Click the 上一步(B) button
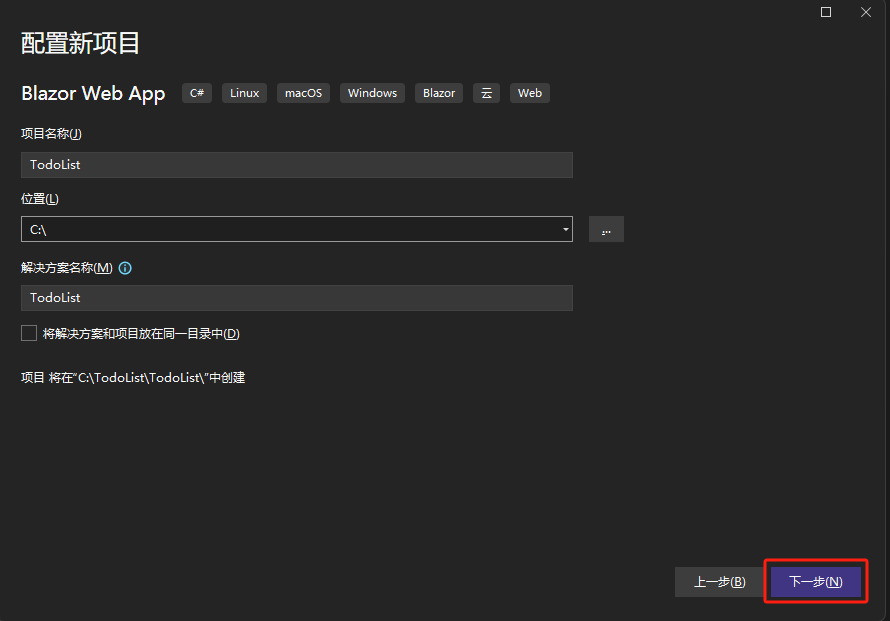This screenshot has height=621, width=890. point(719,581)
